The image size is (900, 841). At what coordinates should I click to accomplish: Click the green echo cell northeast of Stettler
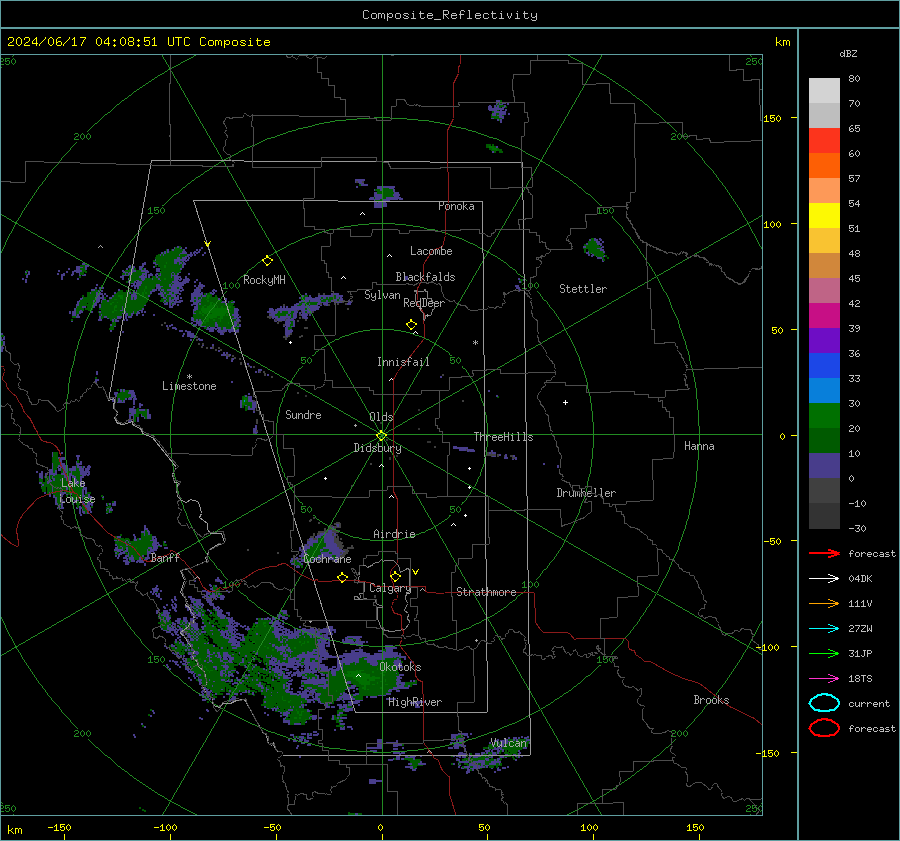tap(594, 249)
